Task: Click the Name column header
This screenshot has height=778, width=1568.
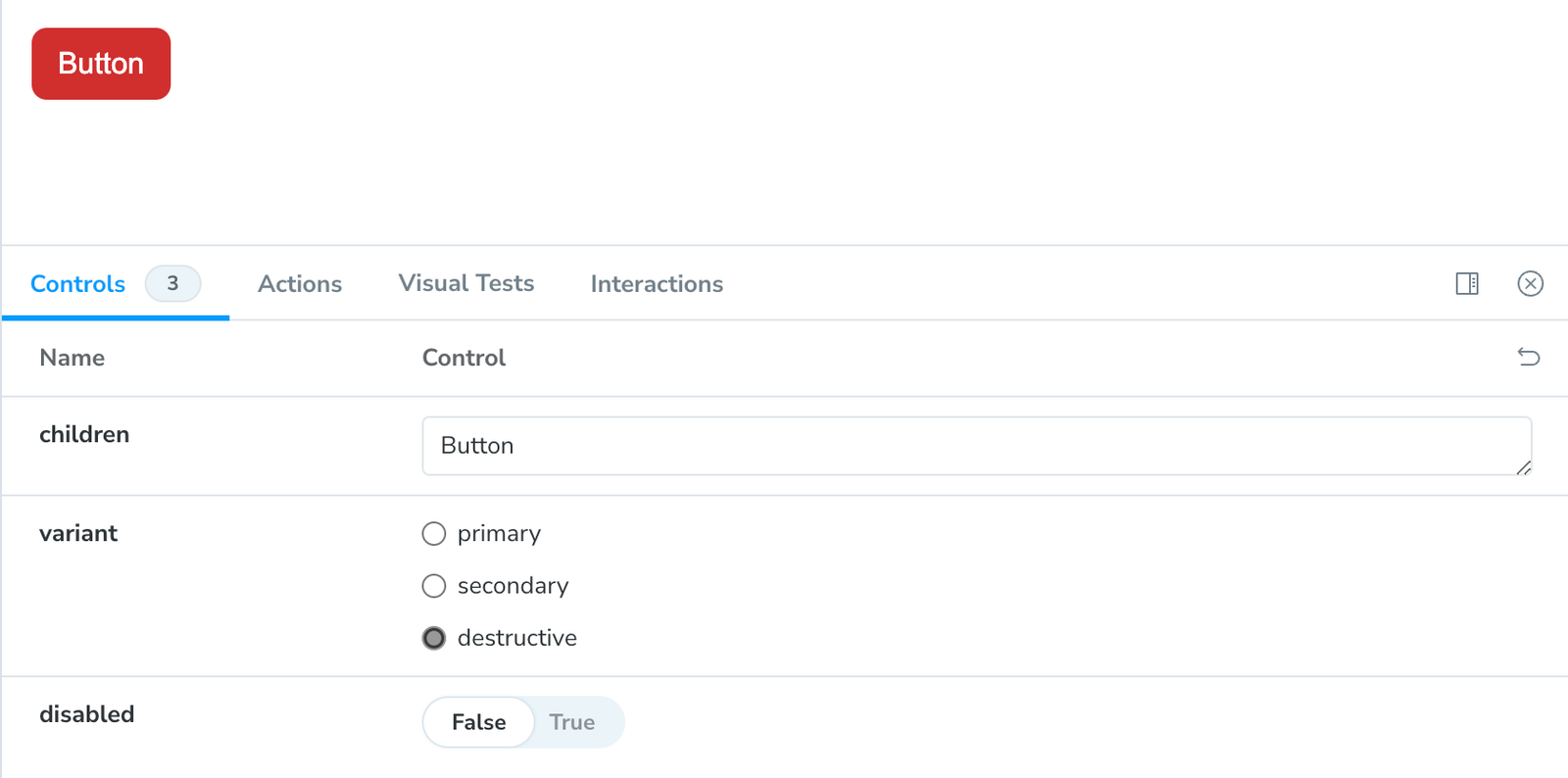Action: [72, 358]
